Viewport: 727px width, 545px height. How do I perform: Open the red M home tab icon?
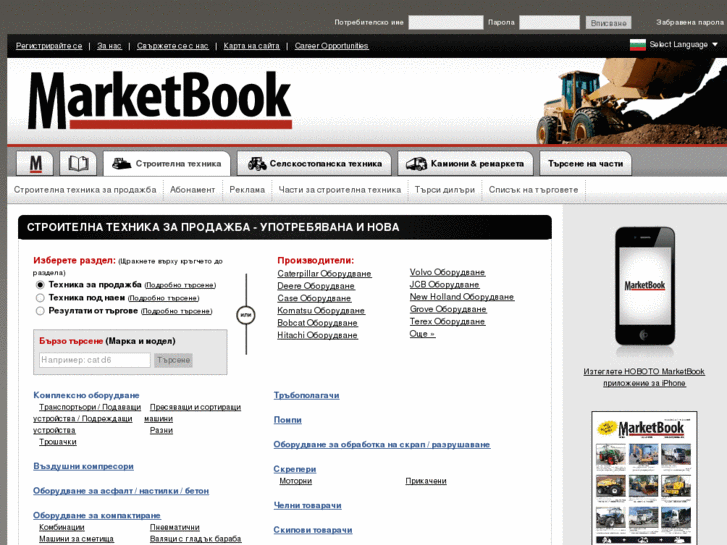click(35, 163)
